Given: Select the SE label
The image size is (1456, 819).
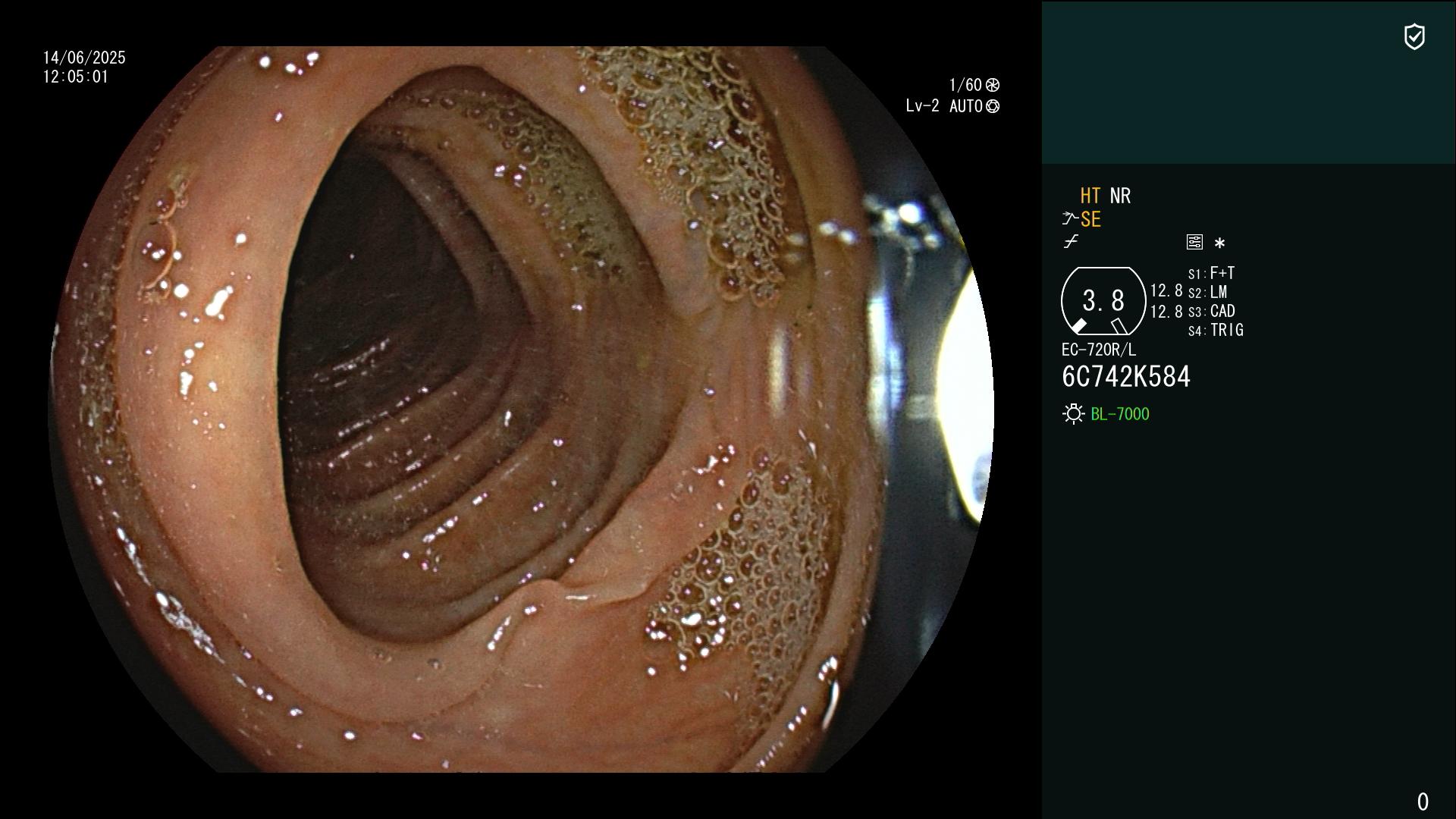Looking at the screenshot, I should [x=1090, y=220].
